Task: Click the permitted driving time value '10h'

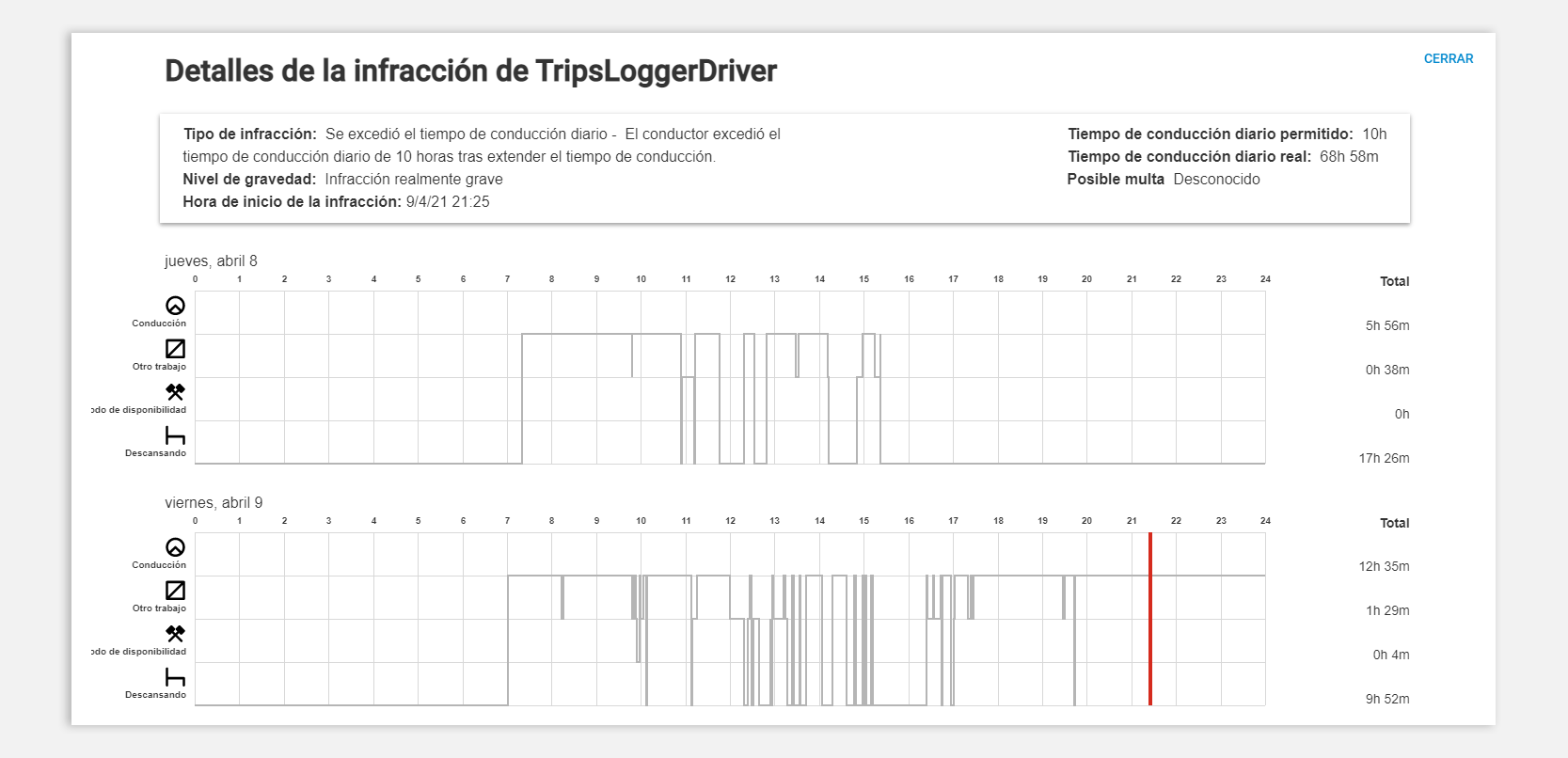Action: pyautogui.click(x=1374, y=134)
